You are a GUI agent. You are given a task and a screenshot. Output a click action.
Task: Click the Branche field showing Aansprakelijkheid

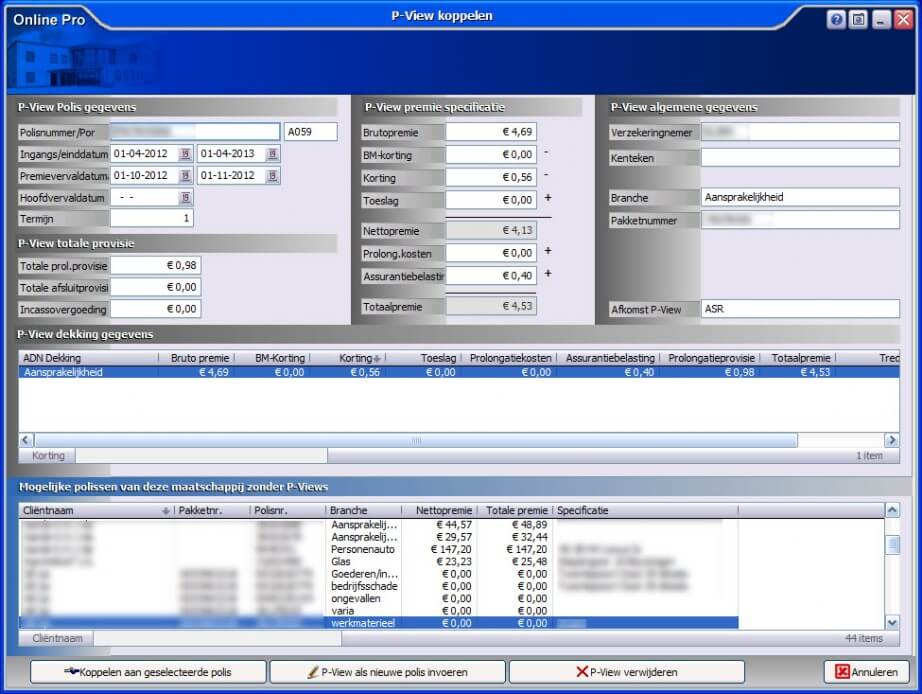[x=800, y=197]
